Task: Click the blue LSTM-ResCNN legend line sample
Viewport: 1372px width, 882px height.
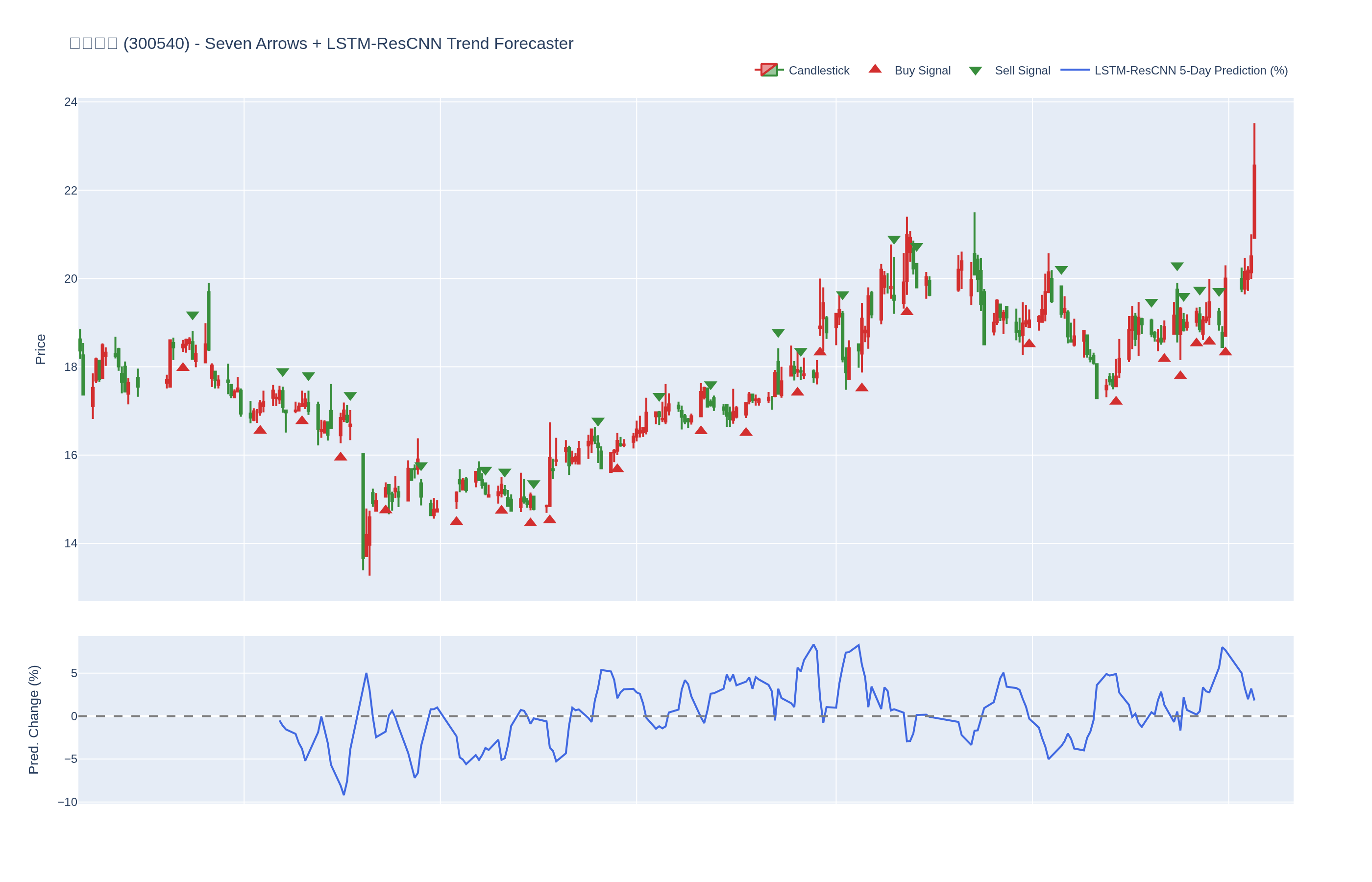Action: pos(1074,71)
